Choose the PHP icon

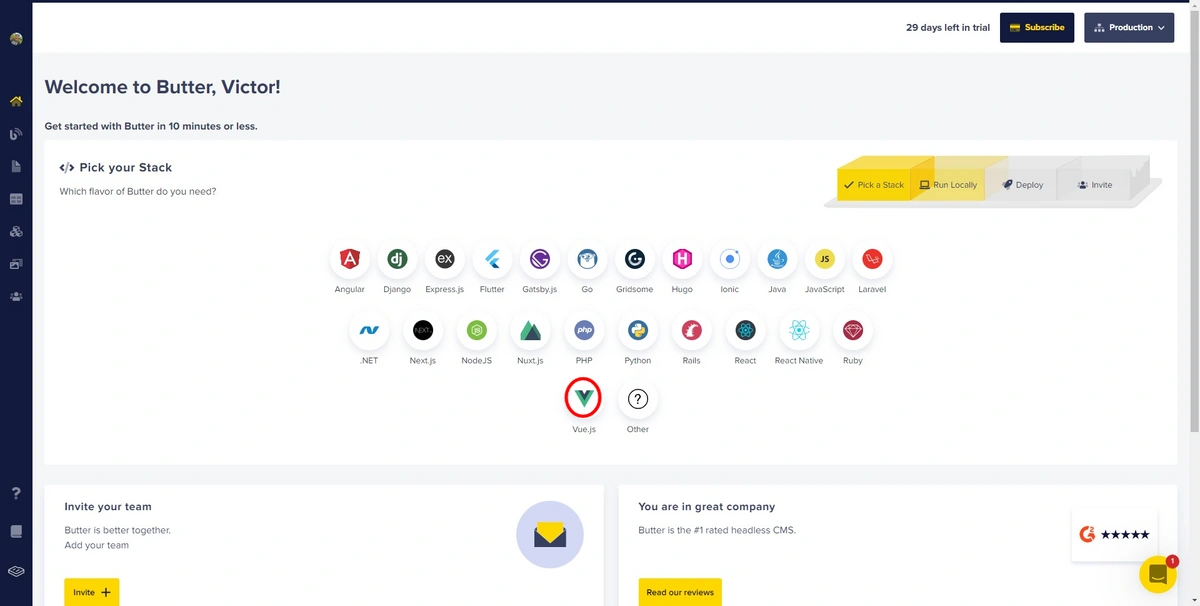[584, 330]
